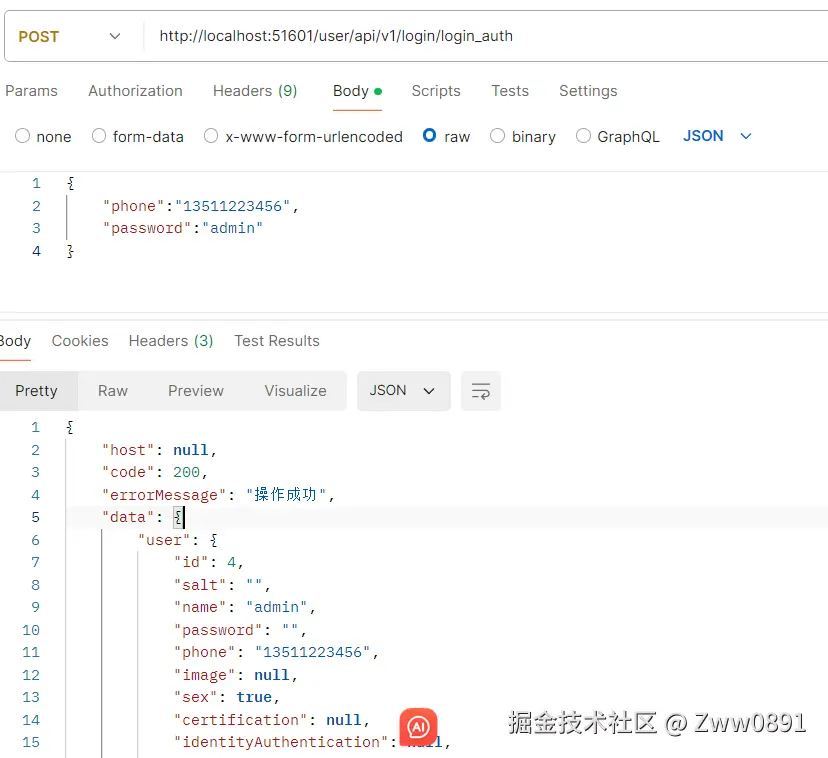The width and height of the screenshot is (828, 758).
Task: Open the Test Results tab
Action: click(277, 341)
